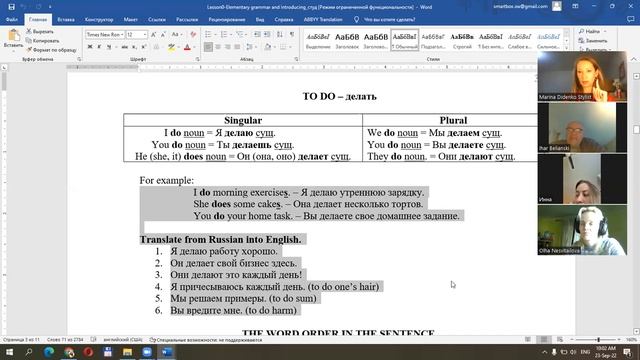This screenshot has width=640, height=360.
Task: Toggle italic formatting (К)
Action: point(99,47)
